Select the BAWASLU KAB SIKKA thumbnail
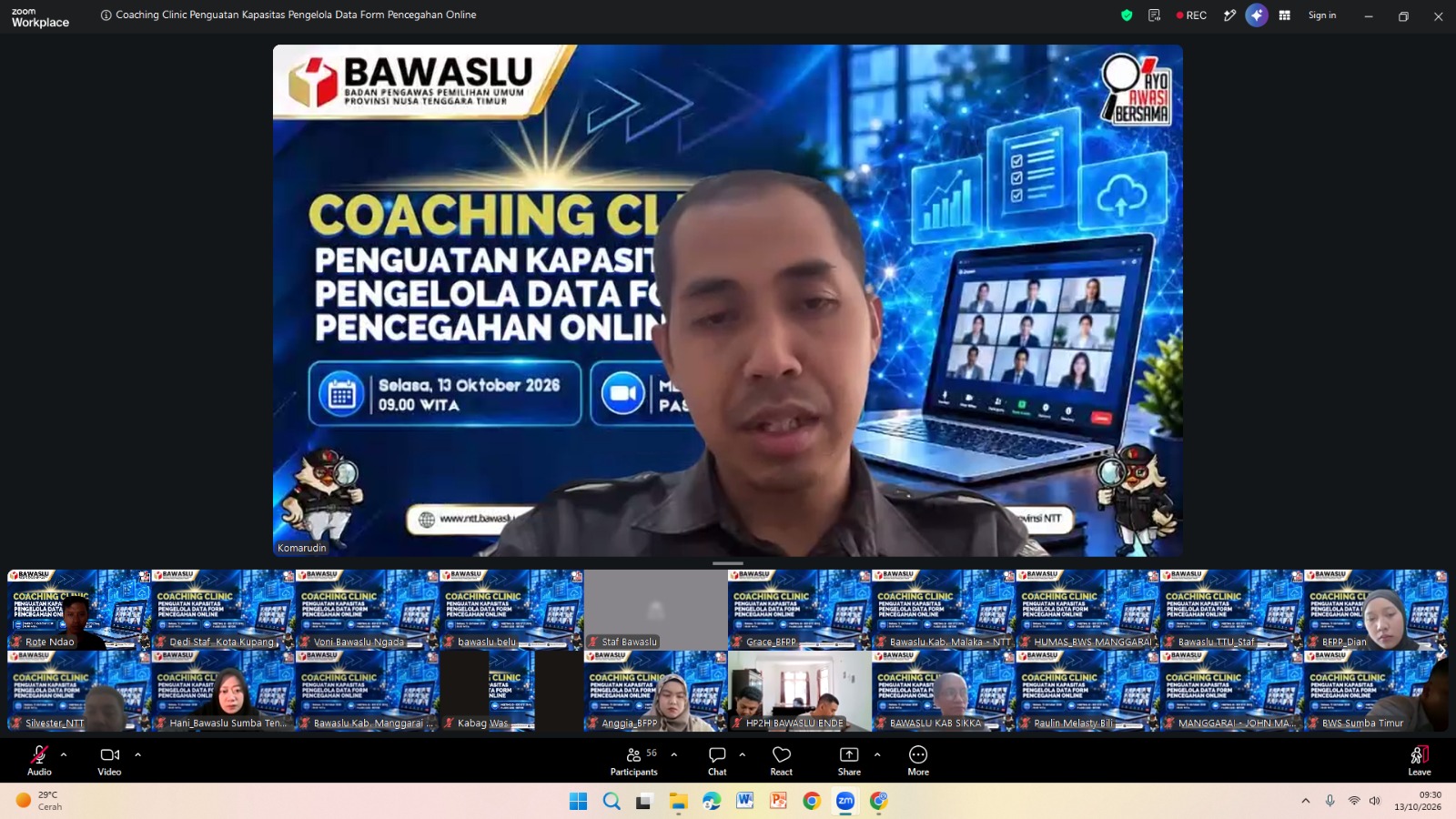 pyautogui.click(x=944, y=691)
